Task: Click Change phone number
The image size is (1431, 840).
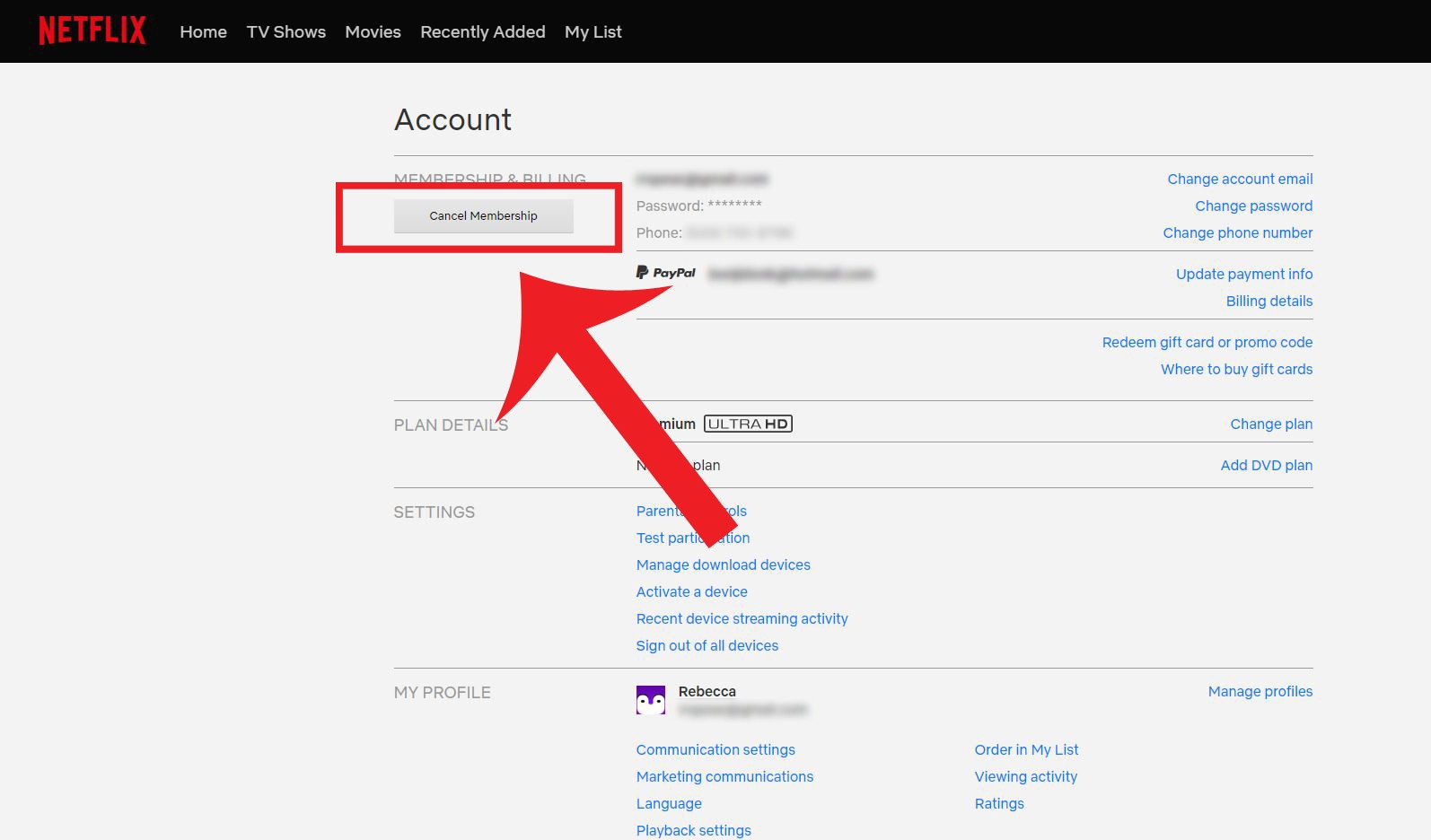Action: [1238, 233]
